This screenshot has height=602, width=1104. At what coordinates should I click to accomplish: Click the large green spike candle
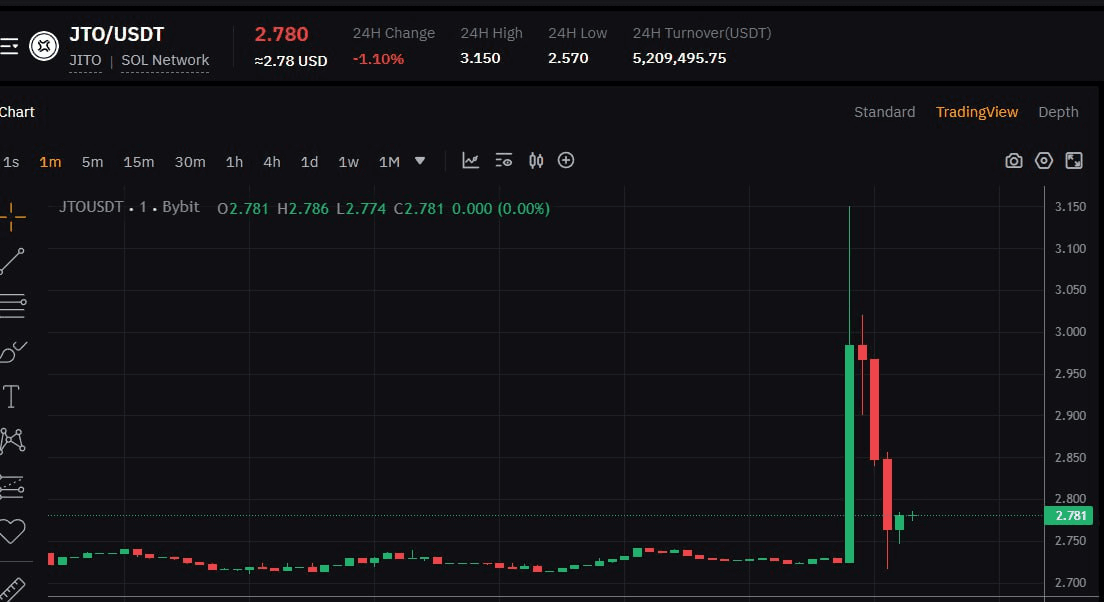(849, 453)
